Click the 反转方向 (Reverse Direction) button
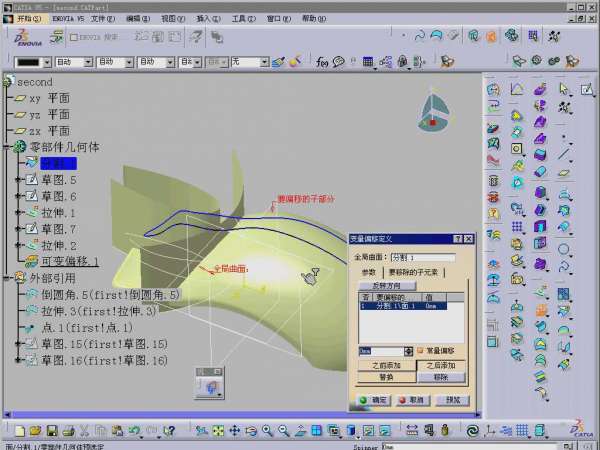This screenshot has width=600, height=450. tap(387, 285)
